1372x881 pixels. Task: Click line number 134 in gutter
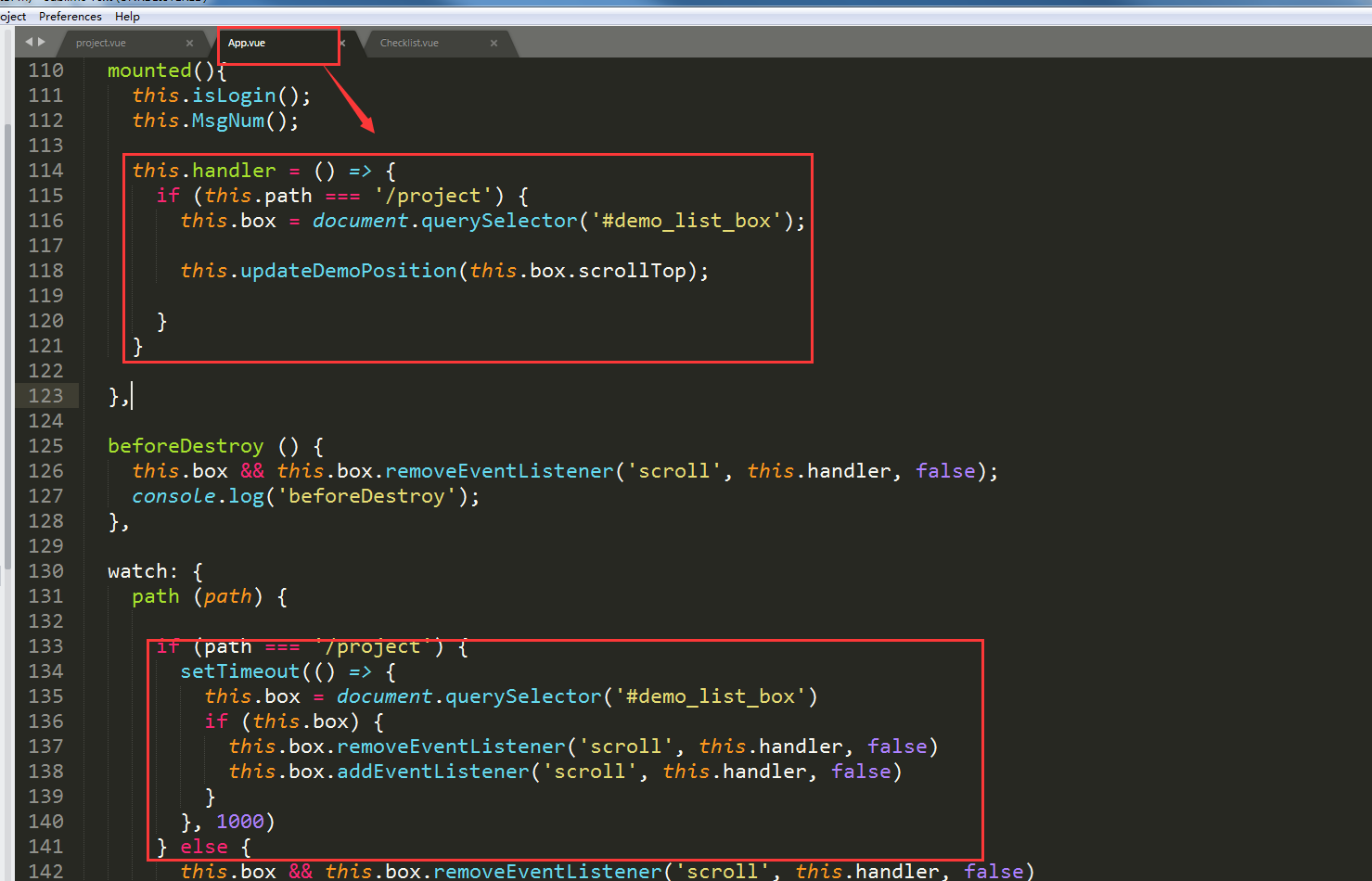coord(45,671)
